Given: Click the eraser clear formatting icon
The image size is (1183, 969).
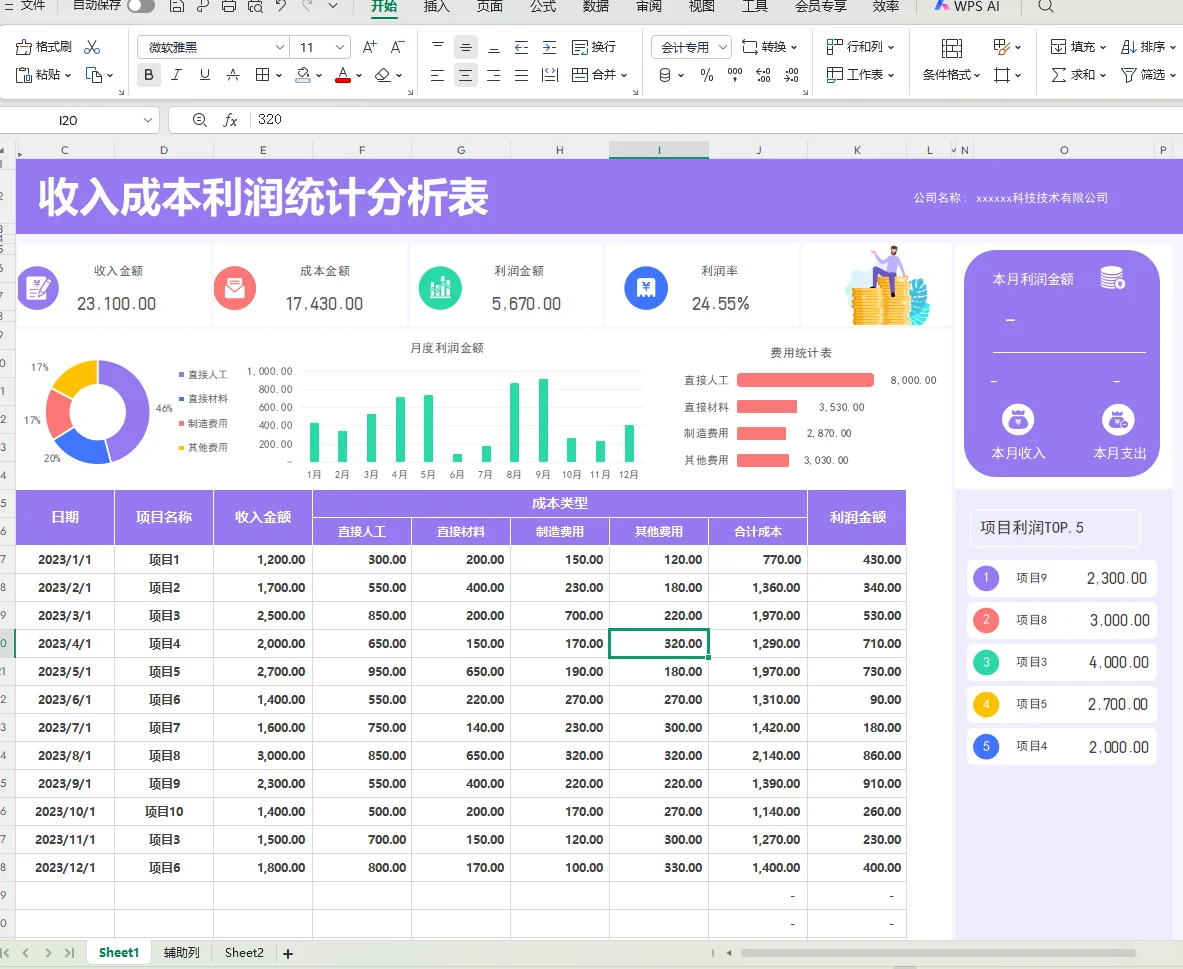Looking at the screenshot, I should pyautogui.click(x=383, y=75).
